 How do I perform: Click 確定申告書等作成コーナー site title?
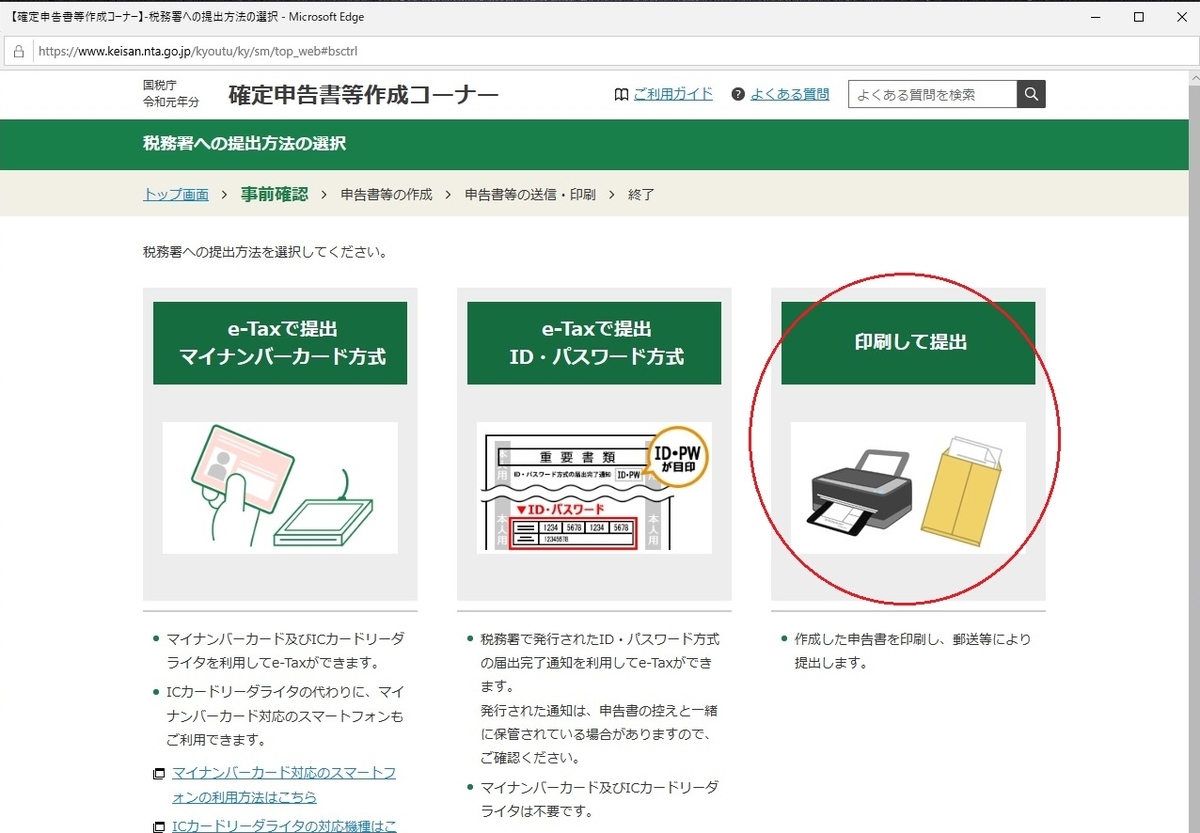(x=364, y=95)
